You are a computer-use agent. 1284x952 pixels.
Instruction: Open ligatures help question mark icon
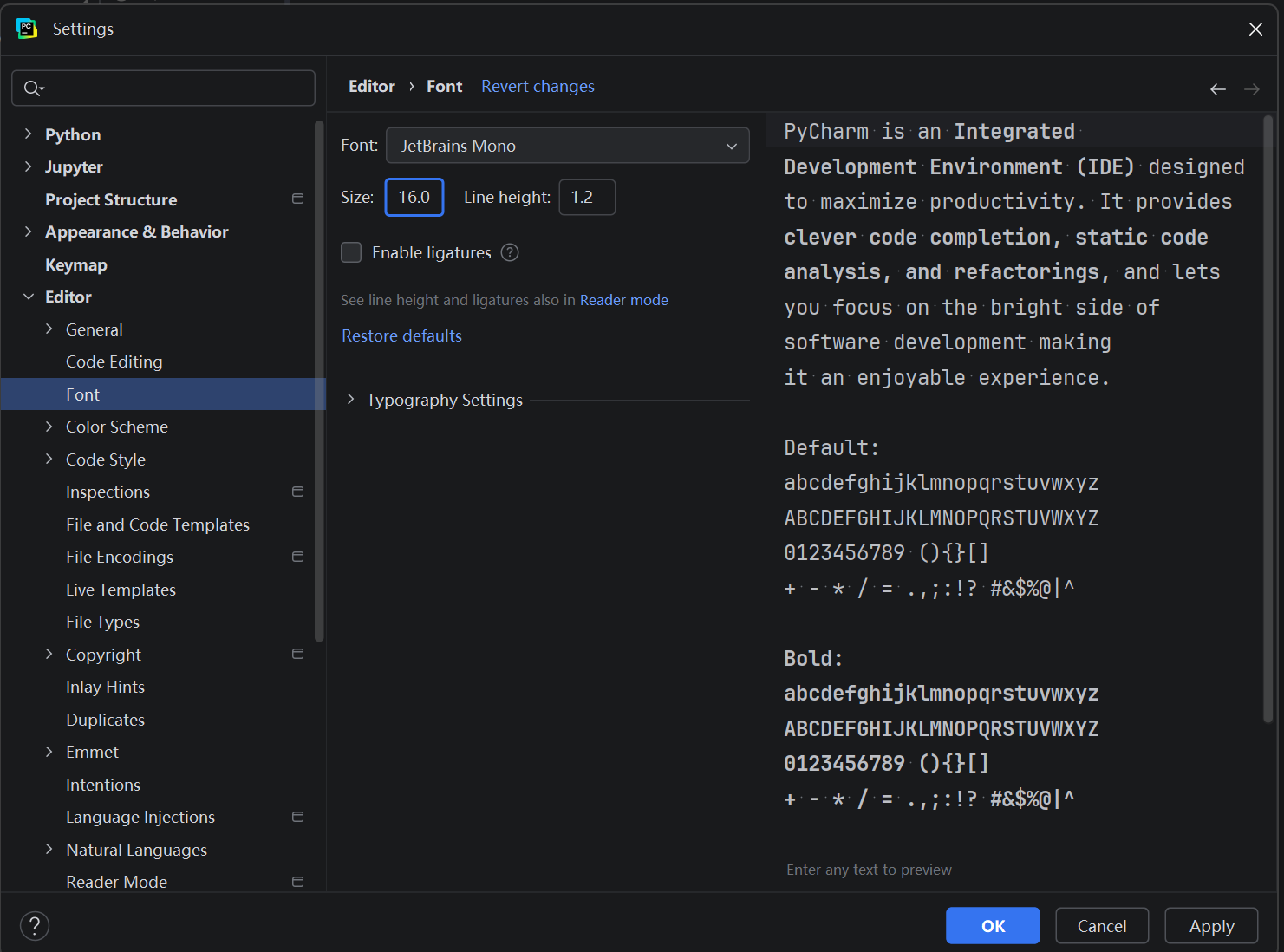pyautogui.click(x=510, y=252)
